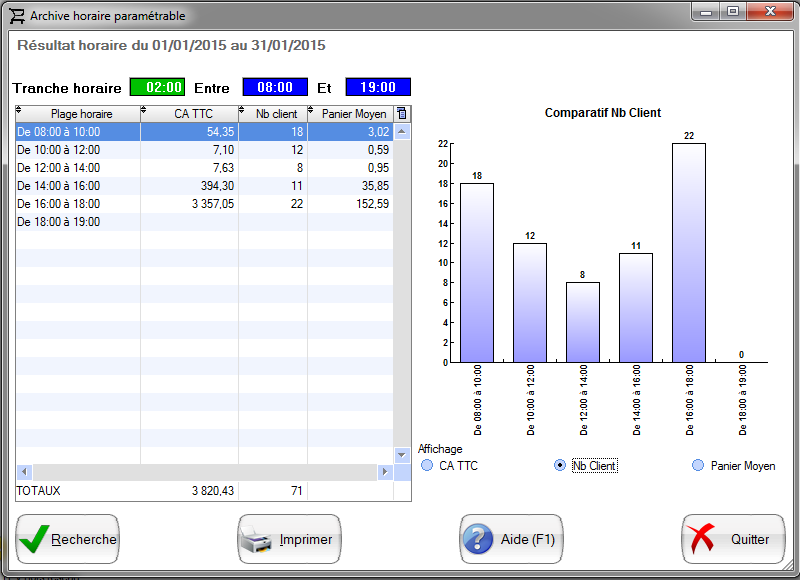Click the table's vertical scrollbar up arrow
The image size is (800, 580).
[402, 132]
